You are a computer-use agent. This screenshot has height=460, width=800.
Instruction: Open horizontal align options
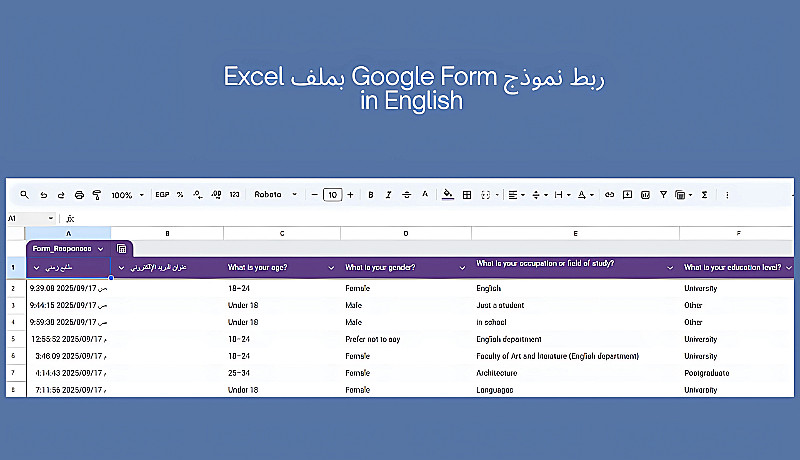pyautogui.click(x=516, y=195)
